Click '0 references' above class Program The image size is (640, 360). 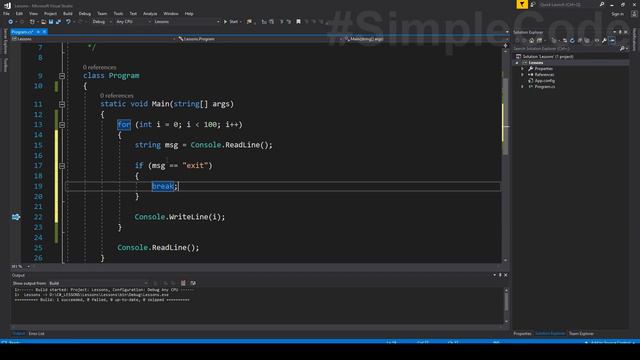click(x=99, y=67)
